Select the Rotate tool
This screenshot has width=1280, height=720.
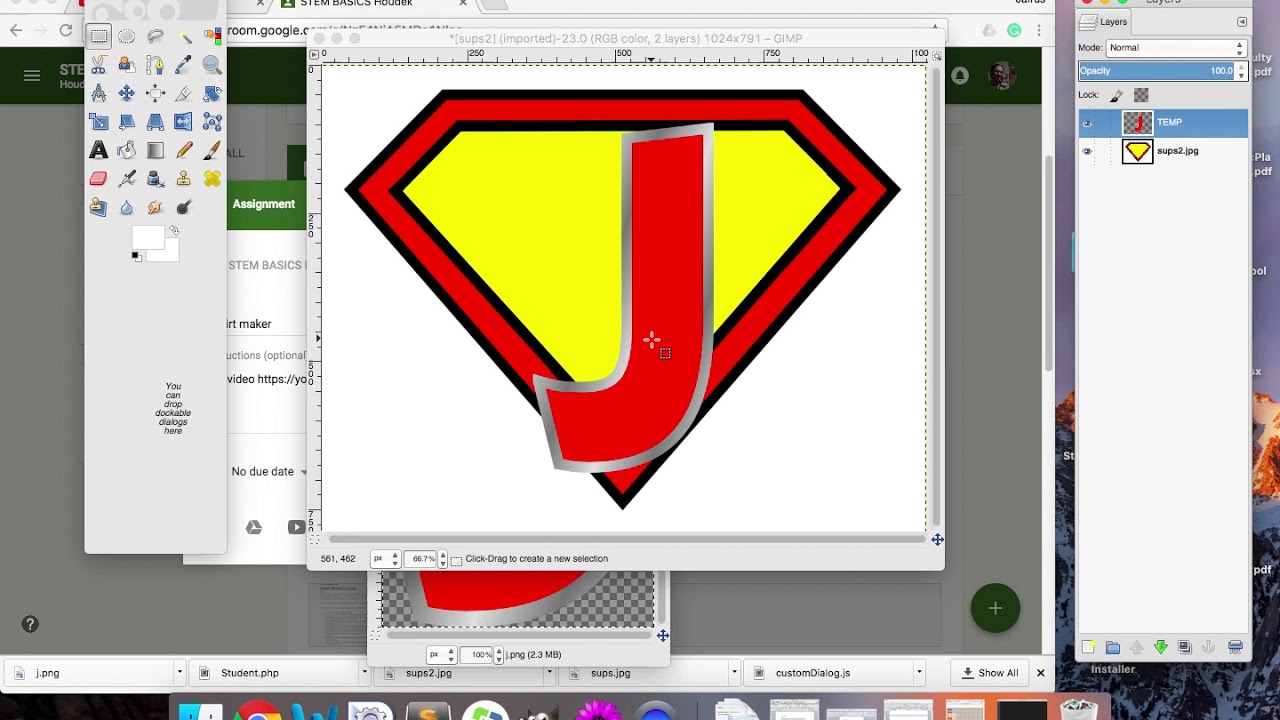tap(212, 93)
